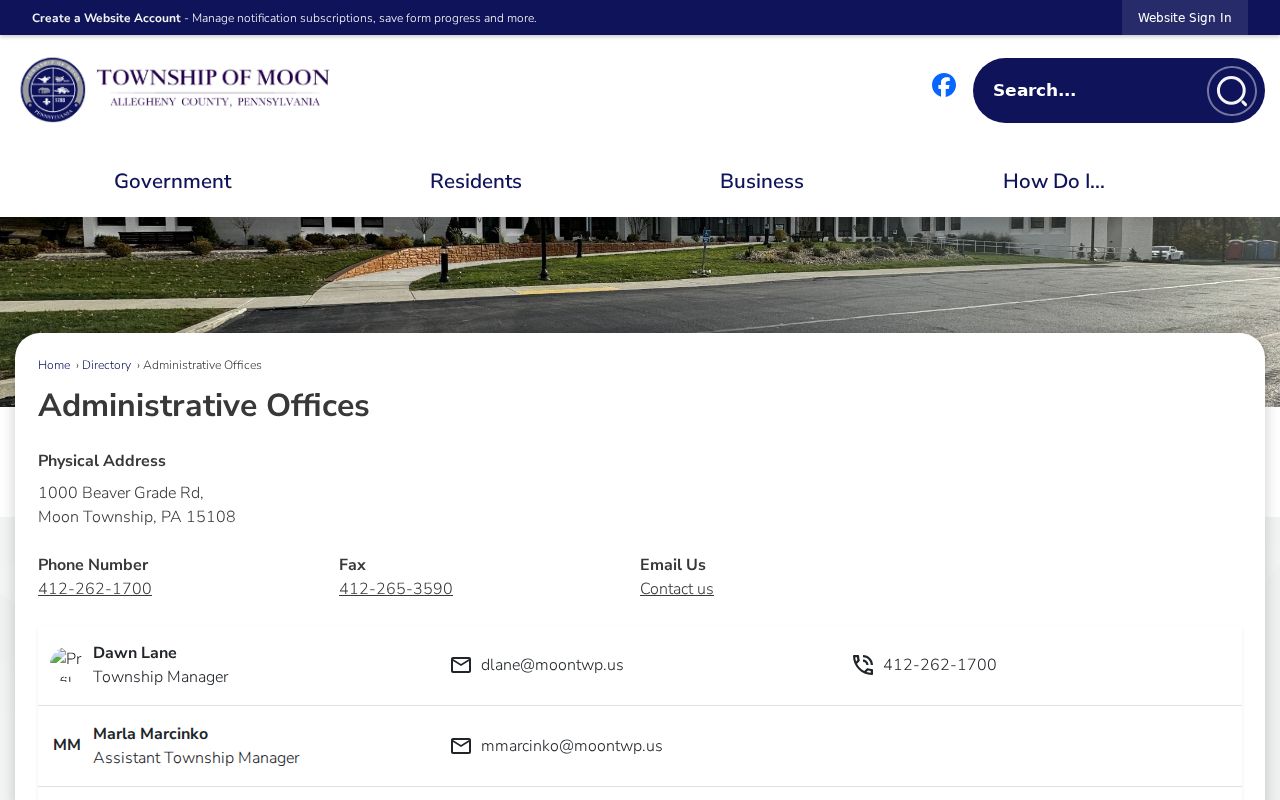Click the Dawn Lane name text

135,653
